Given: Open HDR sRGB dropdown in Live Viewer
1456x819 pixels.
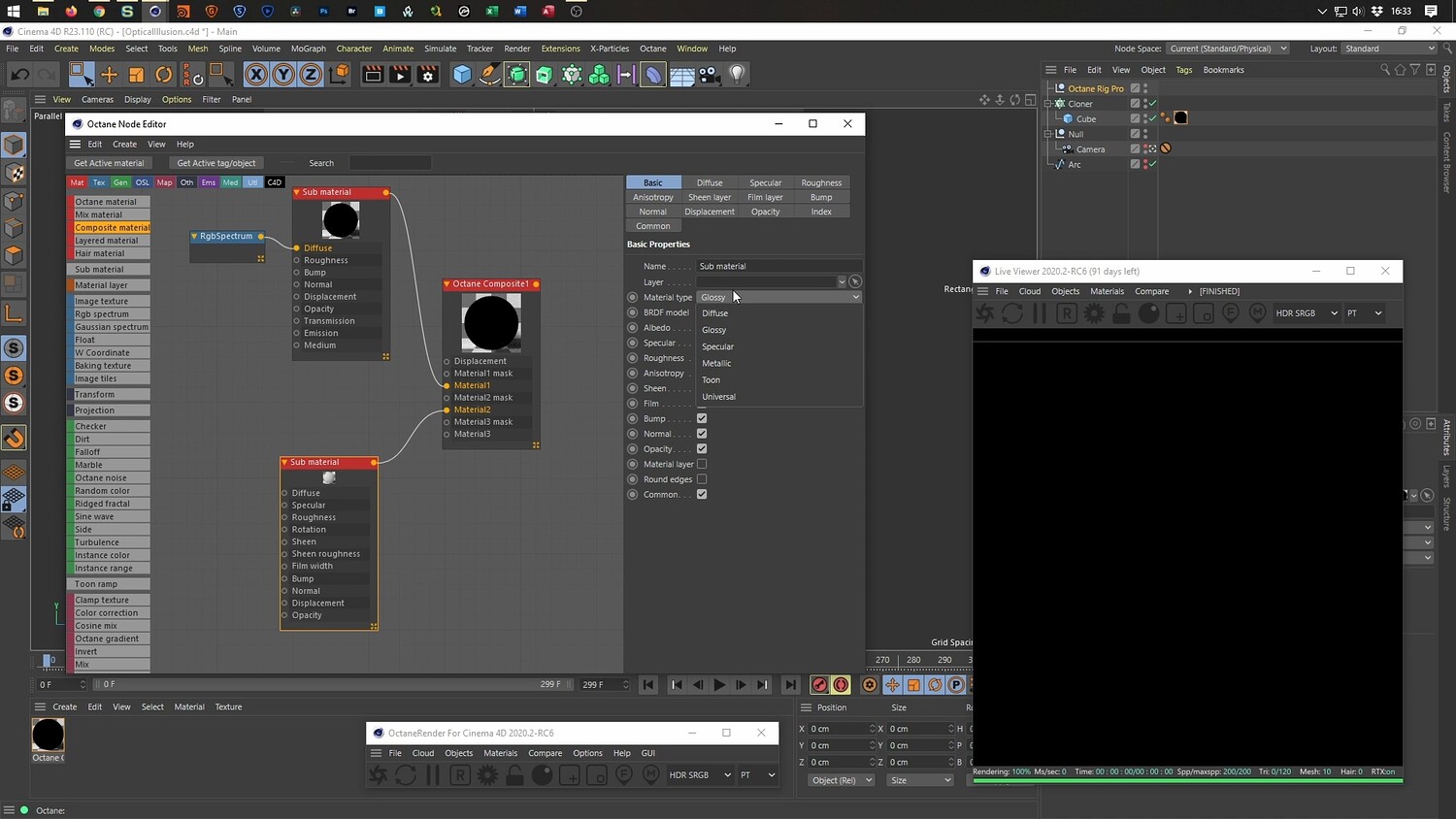Looking at the screenshot, I should point(1307,313).
